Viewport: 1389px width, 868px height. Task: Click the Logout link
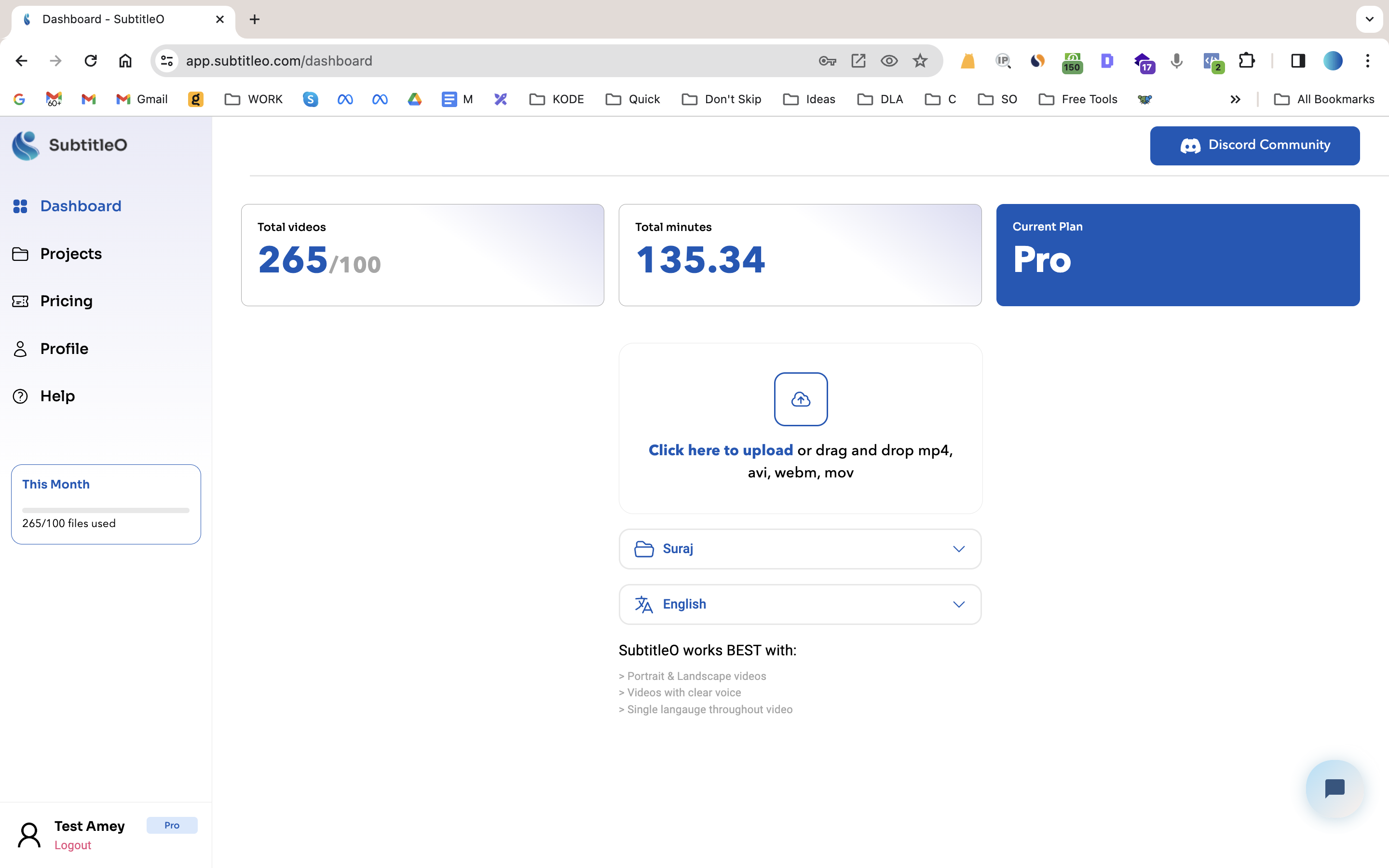pos(73,845)
